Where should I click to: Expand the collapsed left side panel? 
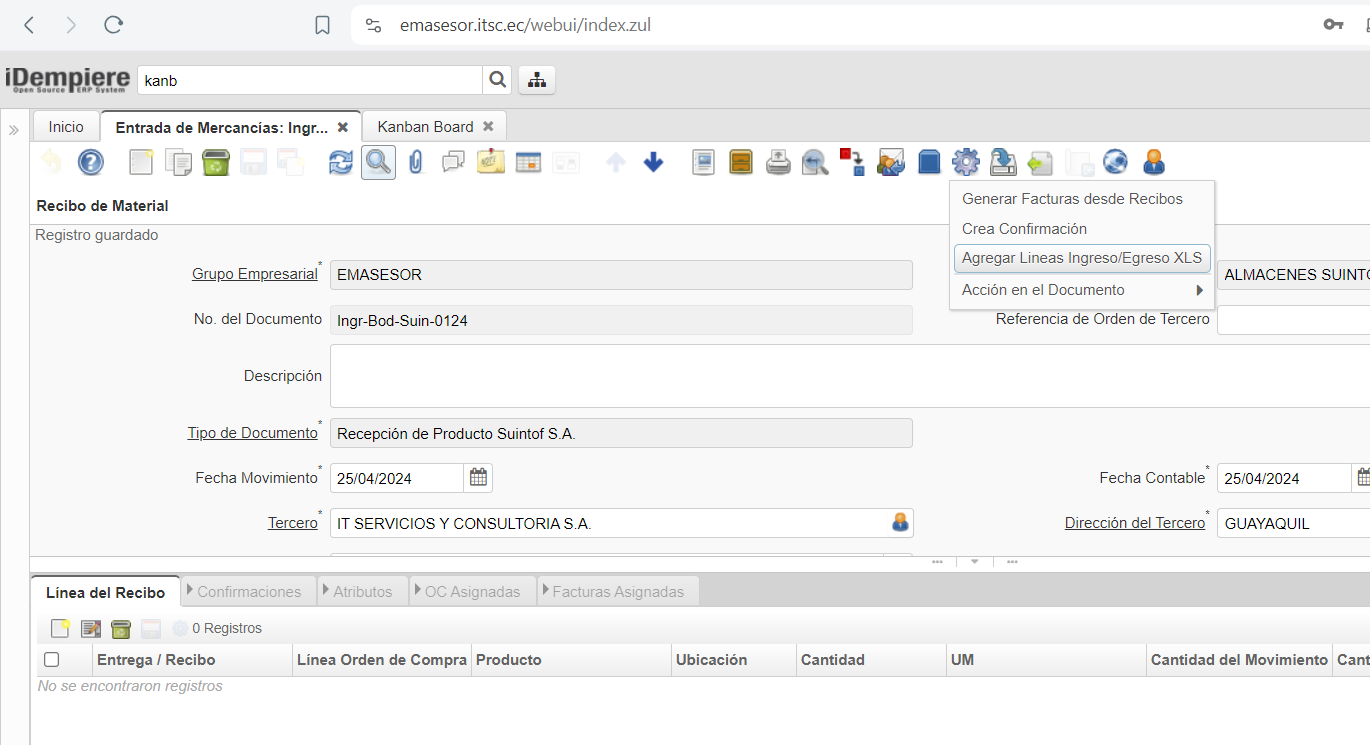point(14,130)
